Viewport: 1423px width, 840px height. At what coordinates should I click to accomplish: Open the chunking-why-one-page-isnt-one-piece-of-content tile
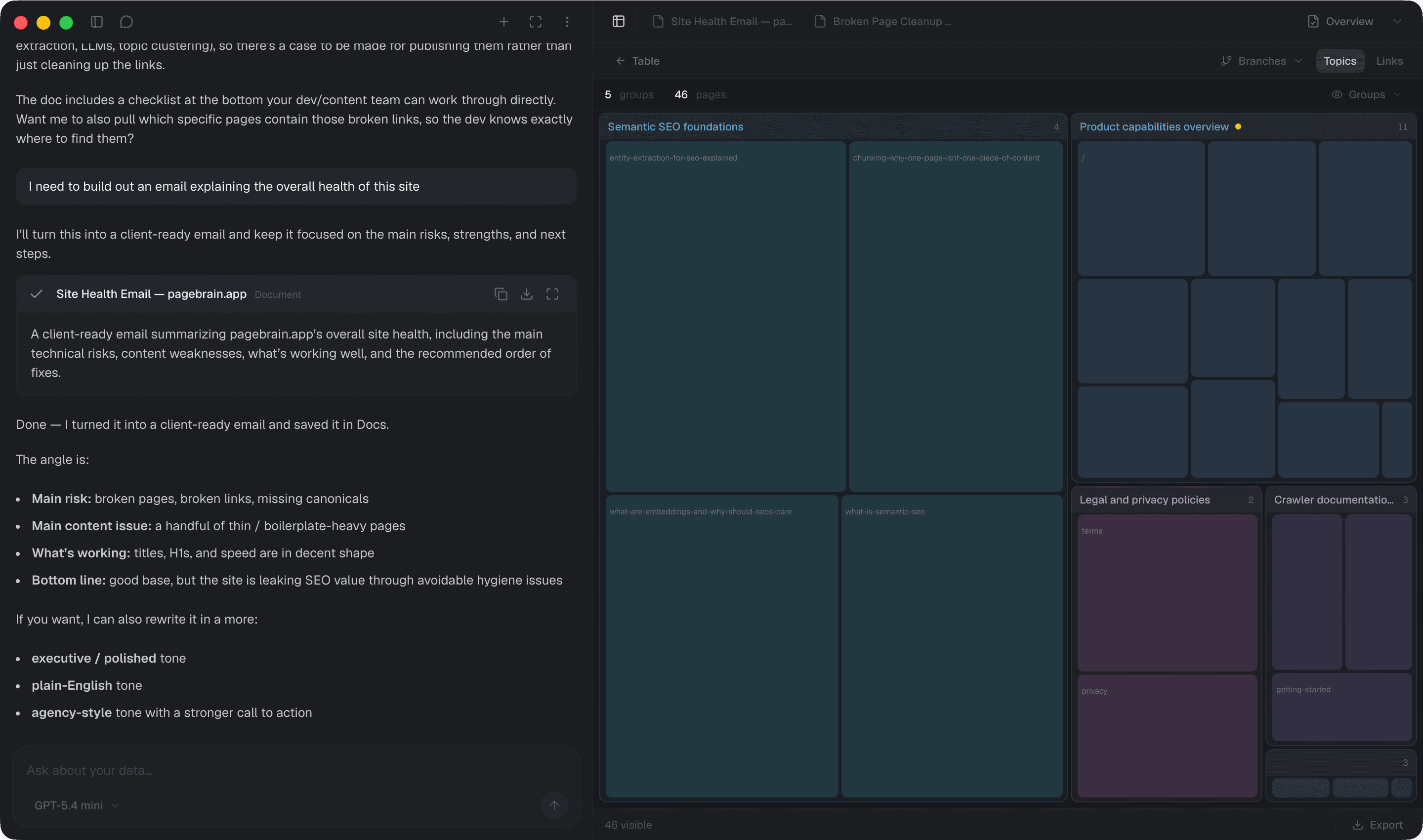tap(956, 316)
